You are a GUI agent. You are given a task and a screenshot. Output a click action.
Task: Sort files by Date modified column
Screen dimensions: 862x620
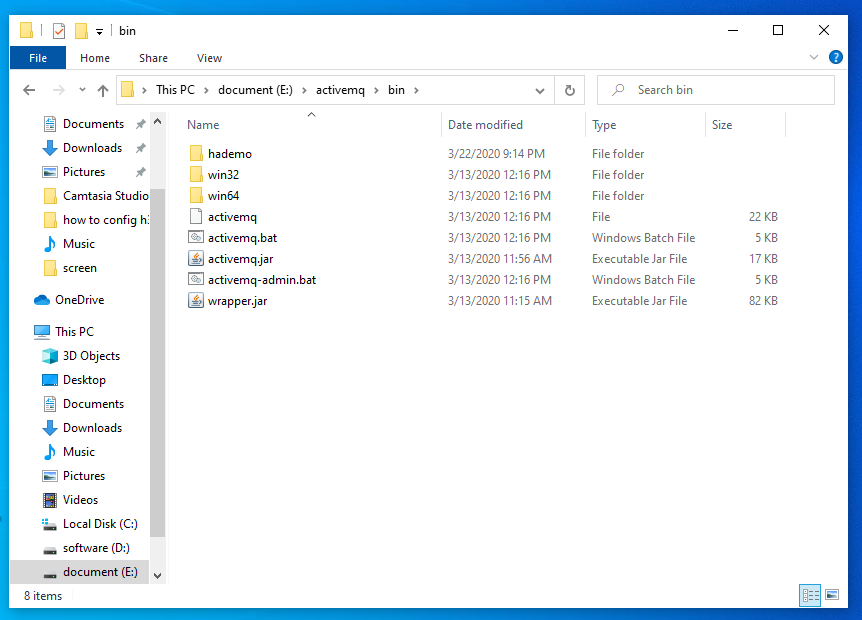(x=485, y=125)
